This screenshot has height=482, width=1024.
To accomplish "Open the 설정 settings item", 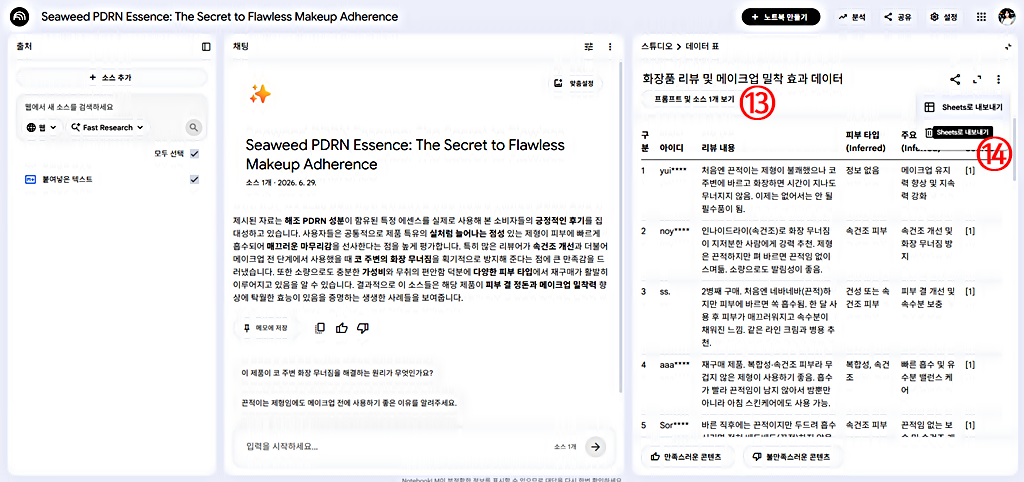I will coord(944,18).
